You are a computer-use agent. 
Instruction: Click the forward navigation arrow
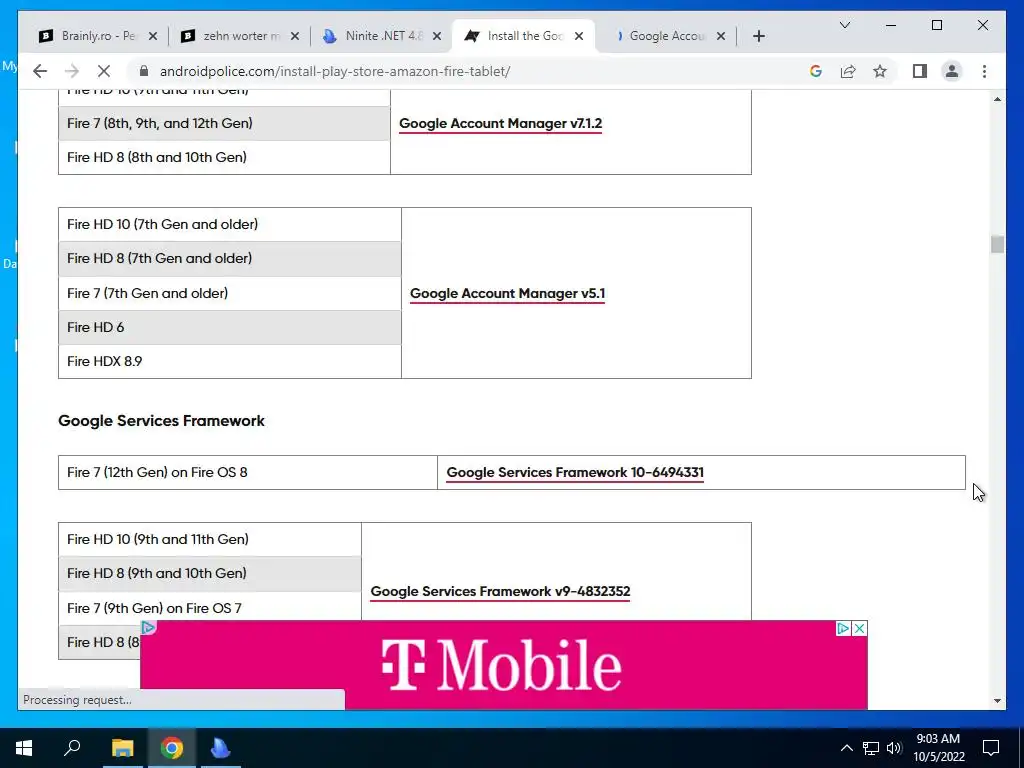[72, 71]
